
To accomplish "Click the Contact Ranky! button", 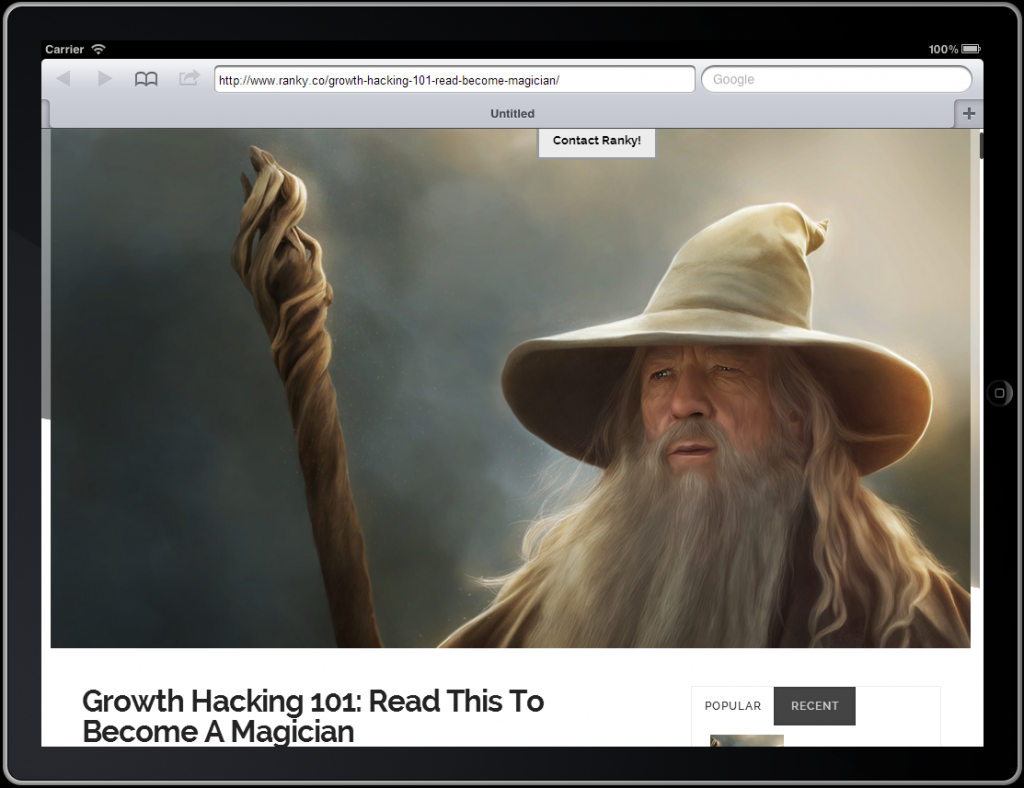I will pyautogui.click(x=597, y=142).
